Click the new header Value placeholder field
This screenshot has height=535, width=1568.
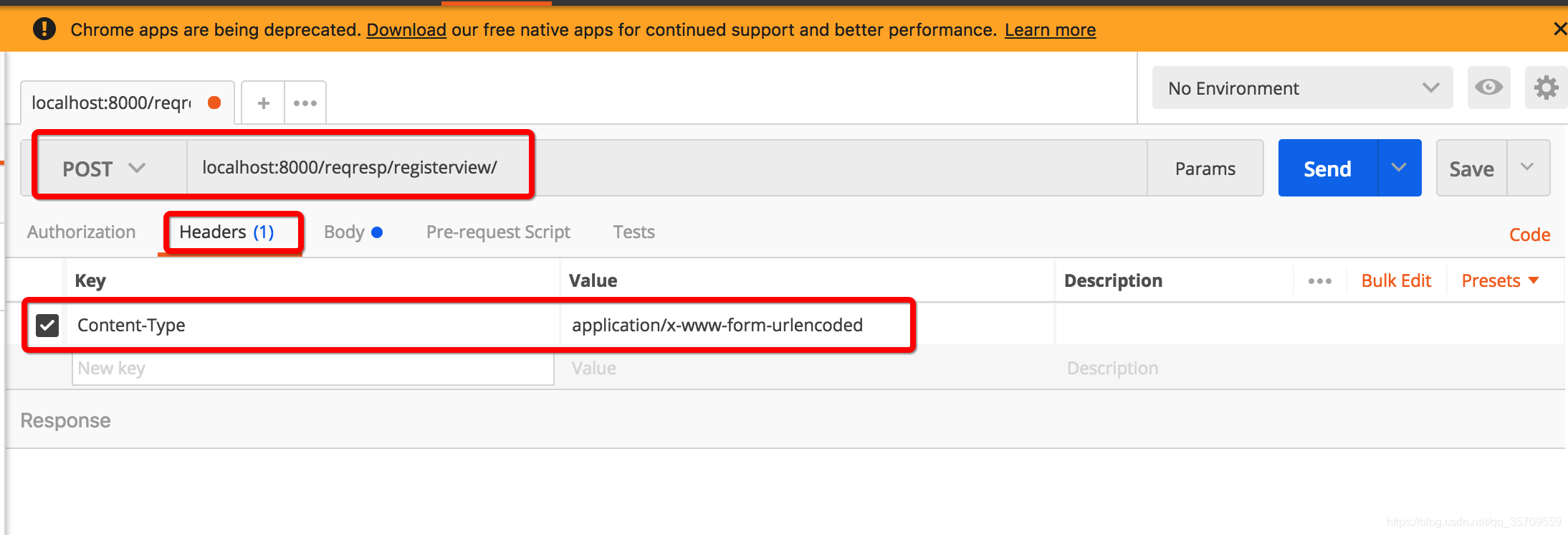tap(807, 369)
